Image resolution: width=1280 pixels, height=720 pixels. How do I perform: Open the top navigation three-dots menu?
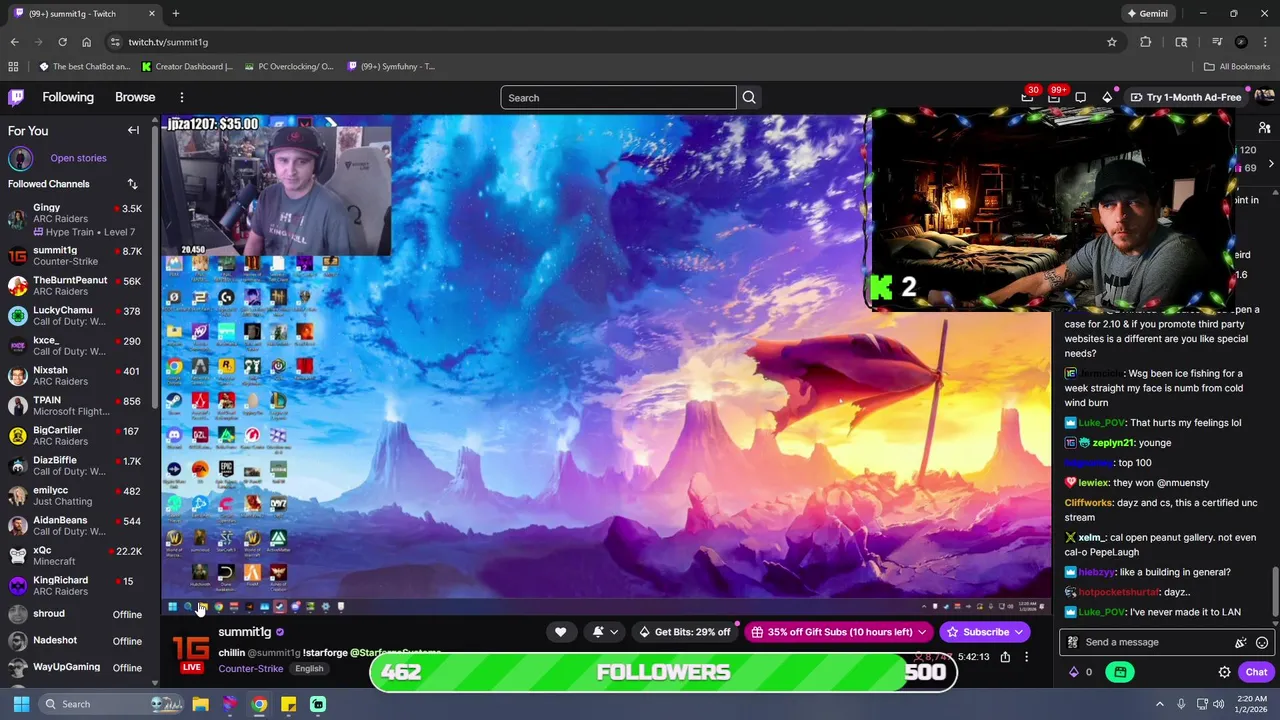[x=182, y=97]
